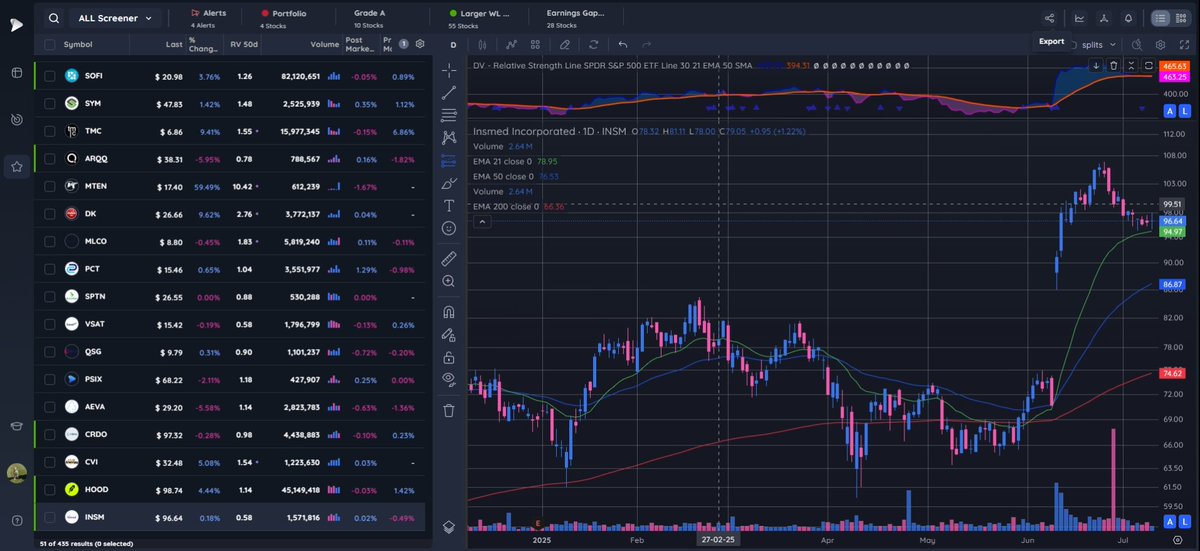Open the chart templates grid menu
This screenshot has height=551, width=1200.
[536, 44]
